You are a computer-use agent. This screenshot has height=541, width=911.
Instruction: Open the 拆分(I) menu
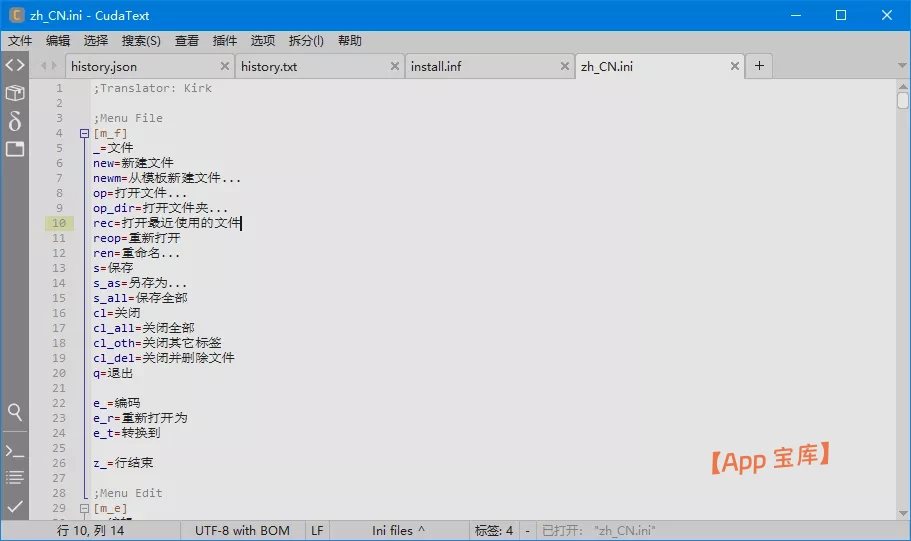point(306,41)
